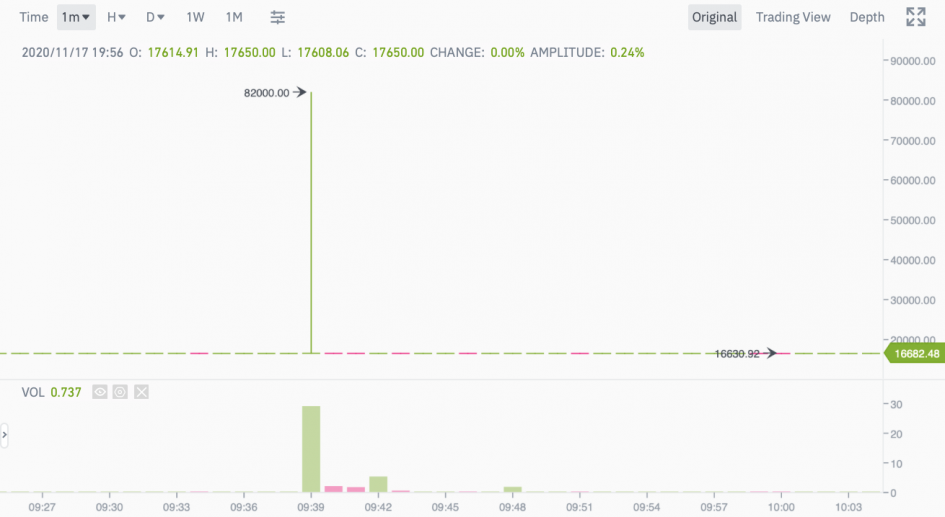The image size is (945, 517).
Task: Expand chart to fullscreen with arrows icon
Action: tap(915, 17)
